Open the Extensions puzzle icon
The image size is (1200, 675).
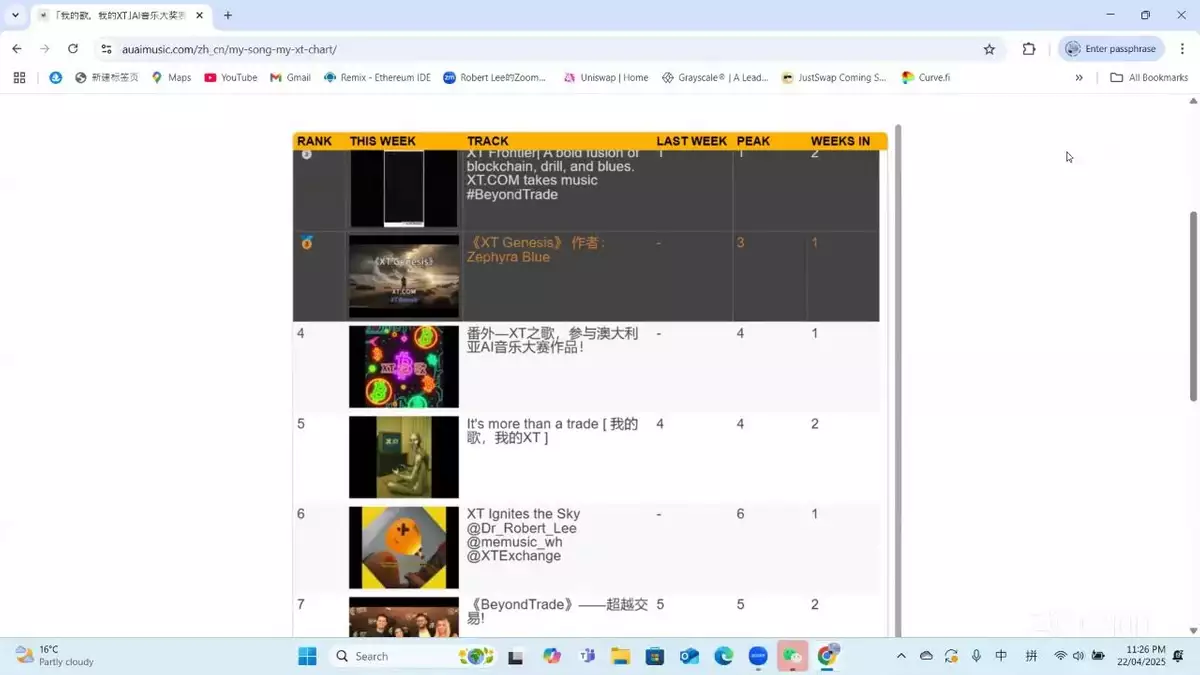(1029, 49)
